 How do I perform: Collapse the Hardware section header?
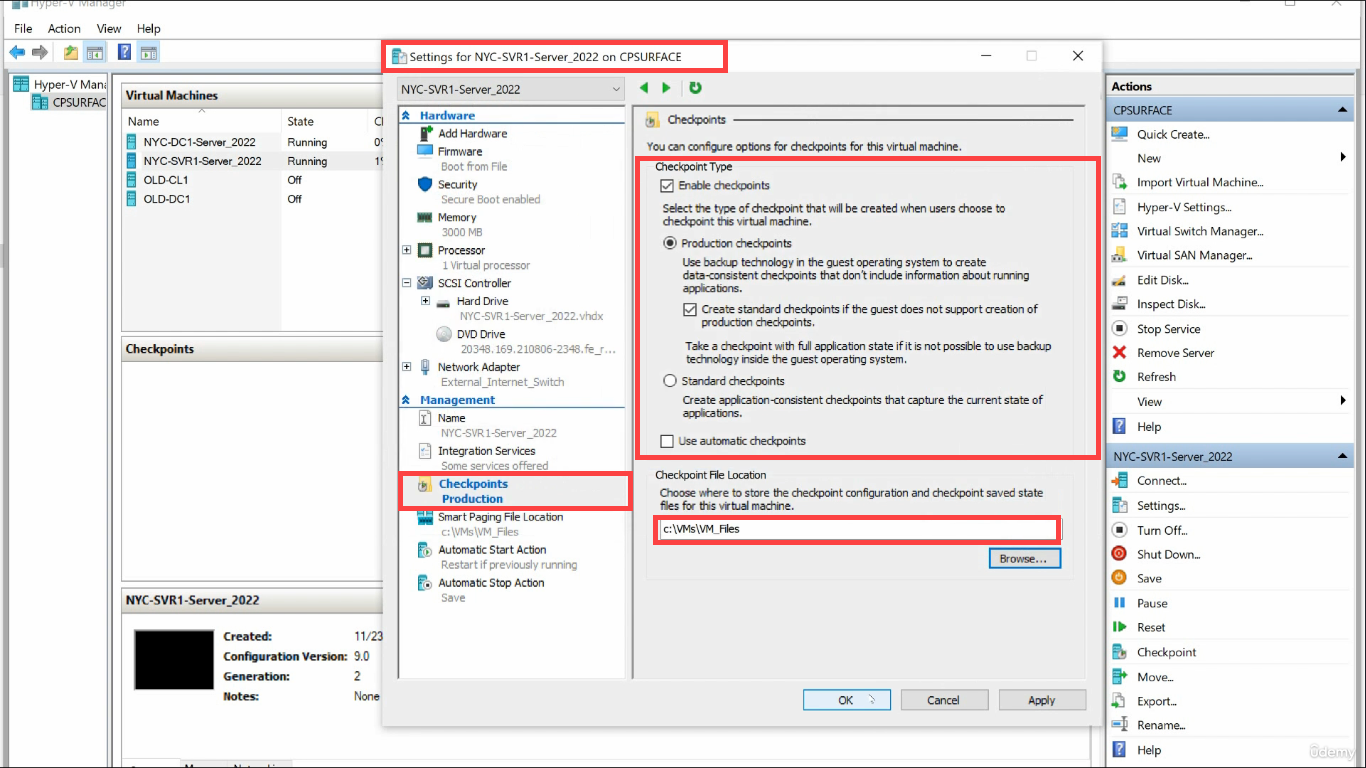pyautogui.click(x=406, y=116)
